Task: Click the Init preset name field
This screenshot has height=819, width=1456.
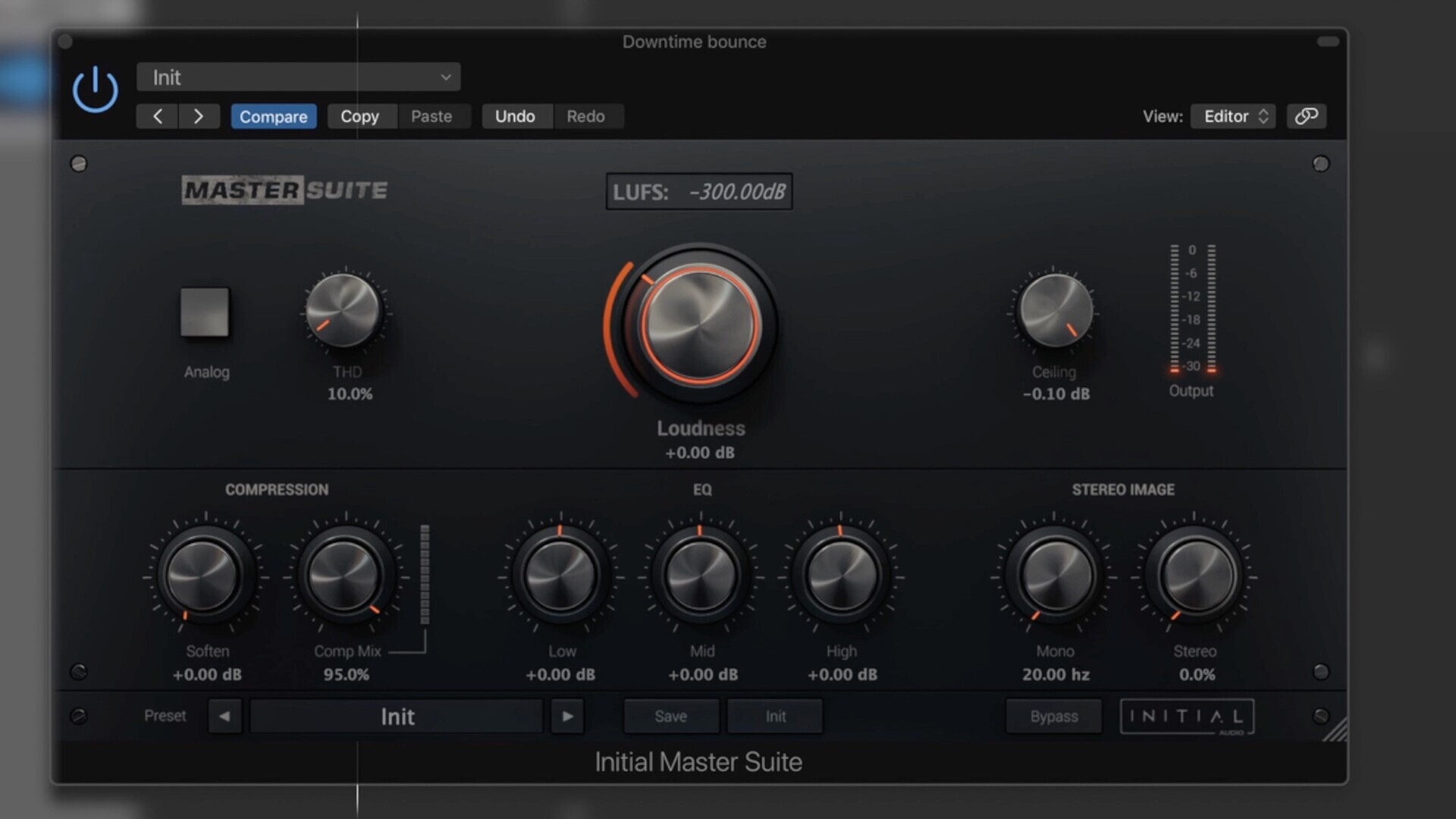Action: tap(397, 716)
